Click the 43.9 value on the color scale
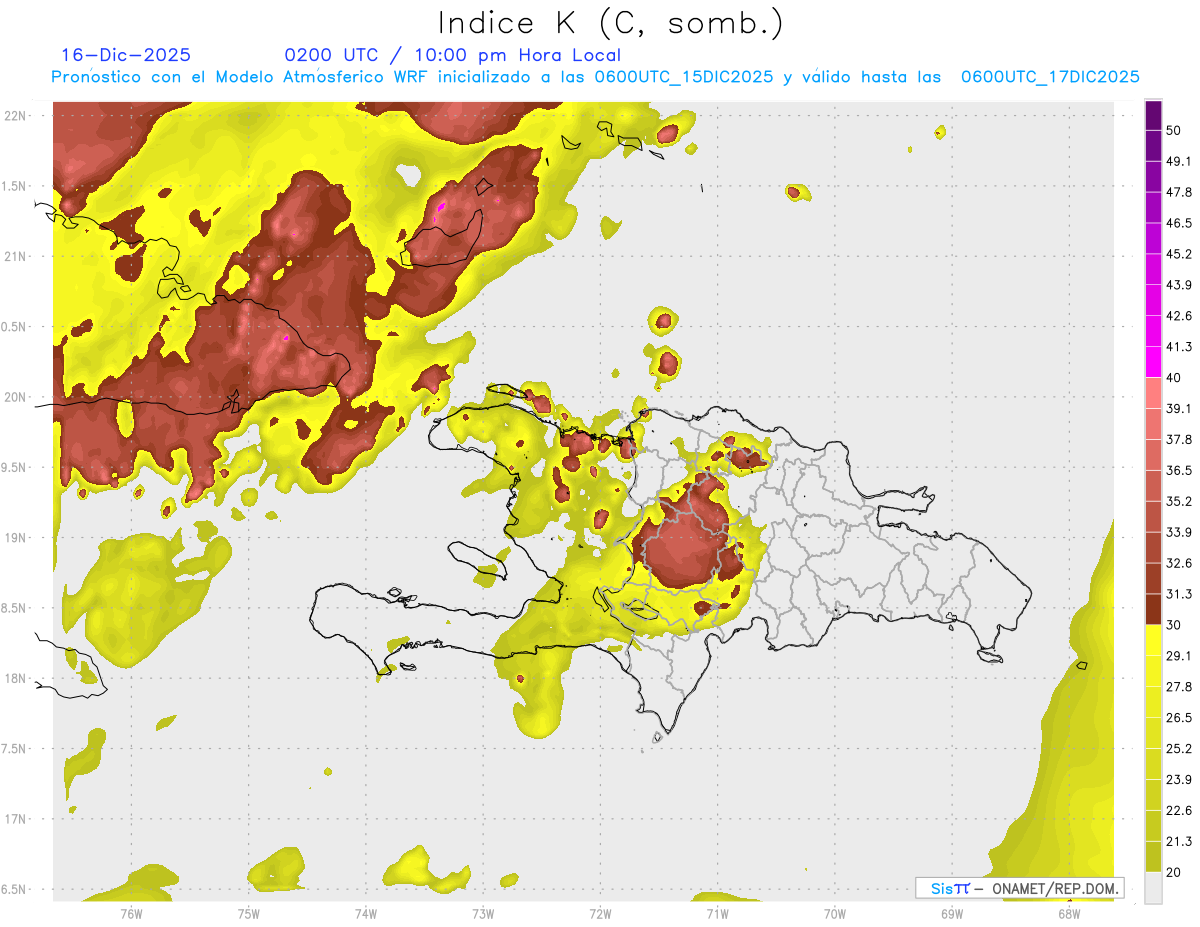 (1179, 285)
